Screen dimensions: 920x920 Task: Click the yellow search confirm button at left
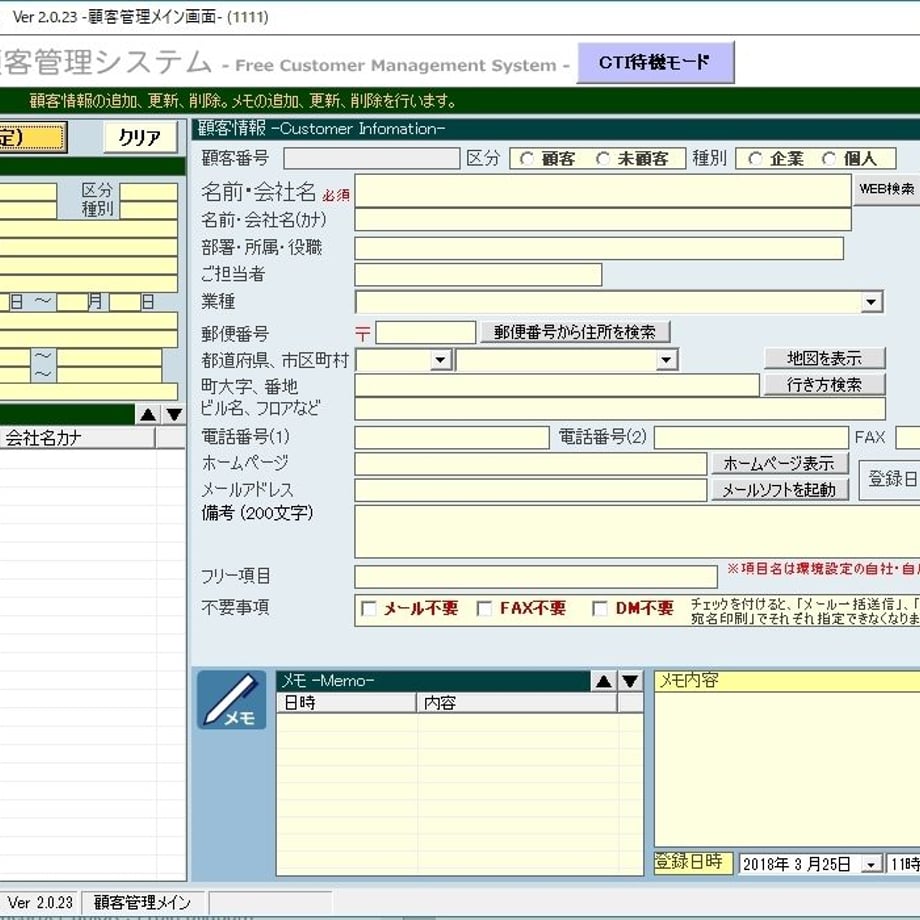32,137
